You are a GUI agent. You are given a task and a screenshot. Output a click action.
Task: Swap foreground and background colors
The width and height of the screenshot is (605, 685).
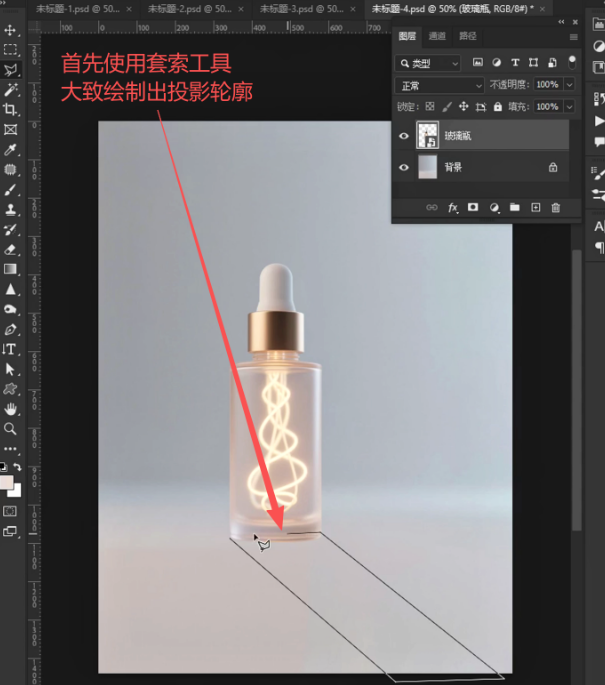pos(17,467)
